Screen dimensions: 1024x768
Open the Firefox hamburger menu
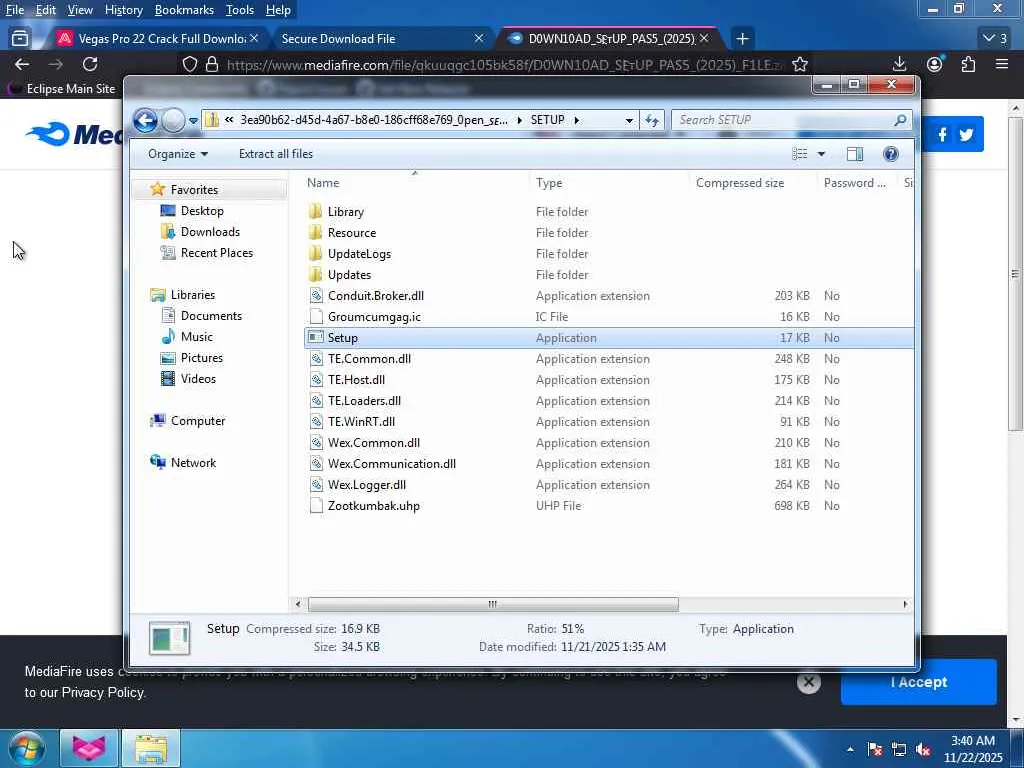(x=1002, y=64)
